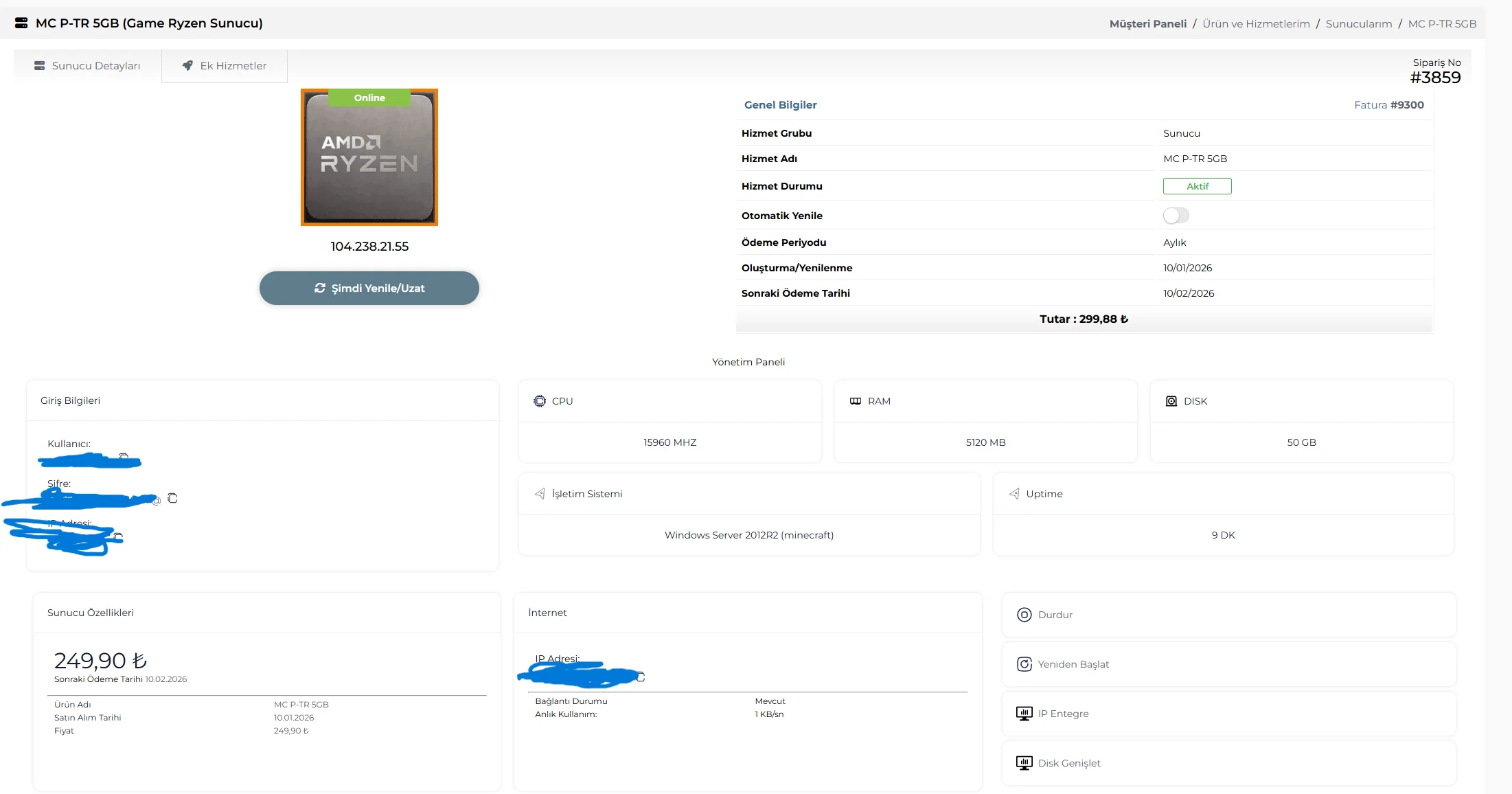This screenshot has width=1512, height=794.
Task: Click the Aktif status badge
Action: point(1197,186)
